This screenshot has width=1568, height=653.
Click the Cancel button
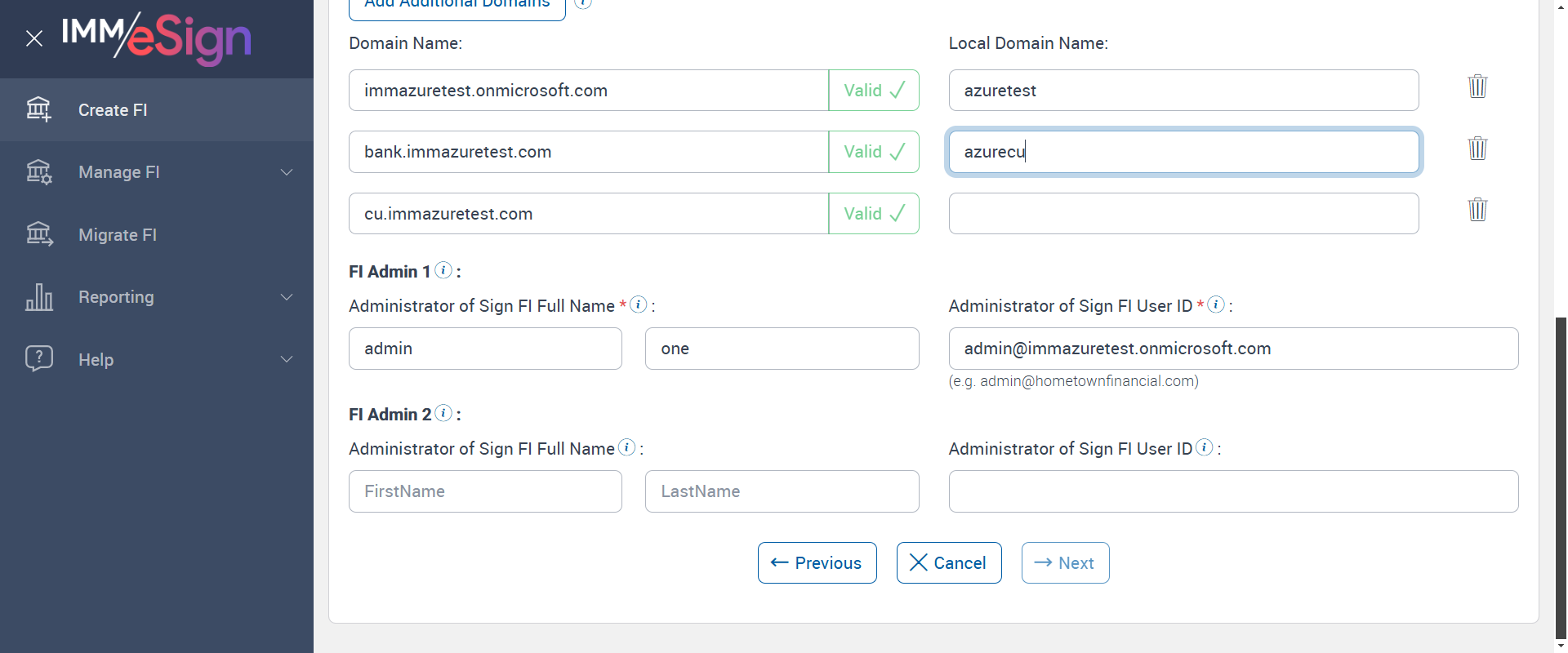(948, 563)
